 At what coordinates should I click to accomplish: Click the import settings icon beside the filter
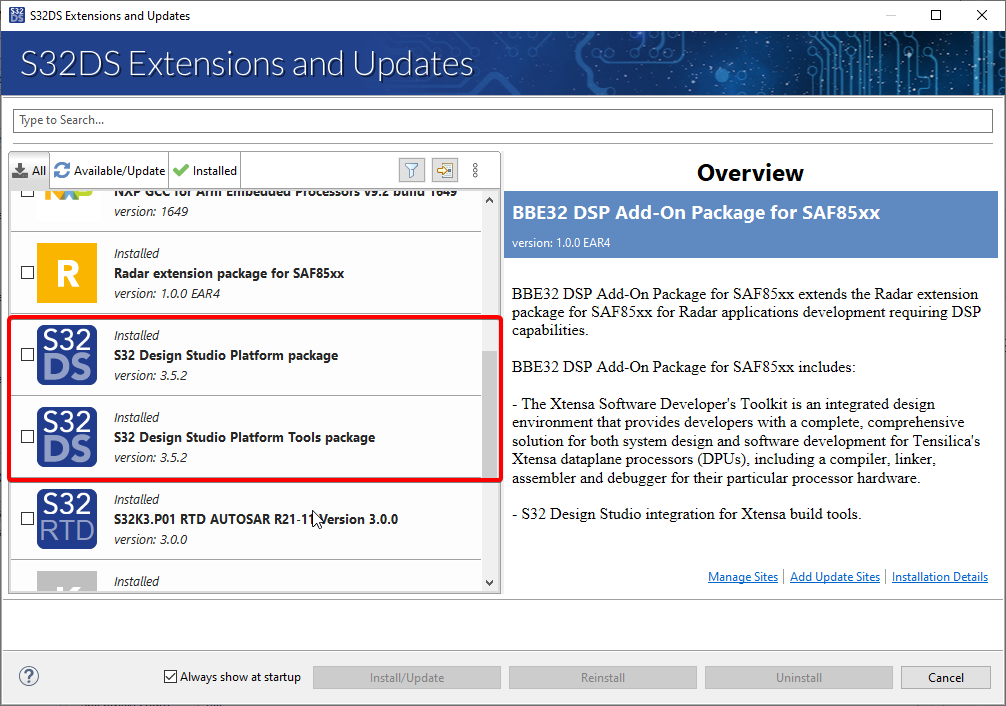[x=444, y=170]
